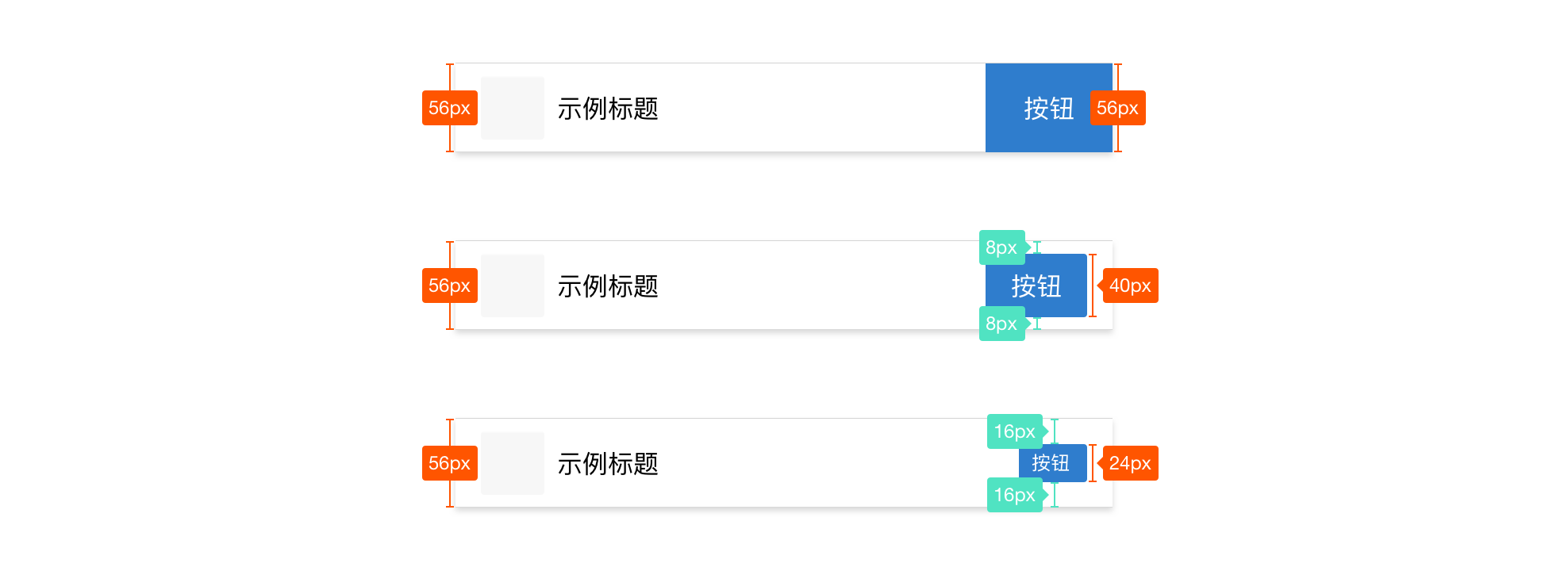
Task: Click the full-height blue 按钮 button
Action: point(1048,108)
